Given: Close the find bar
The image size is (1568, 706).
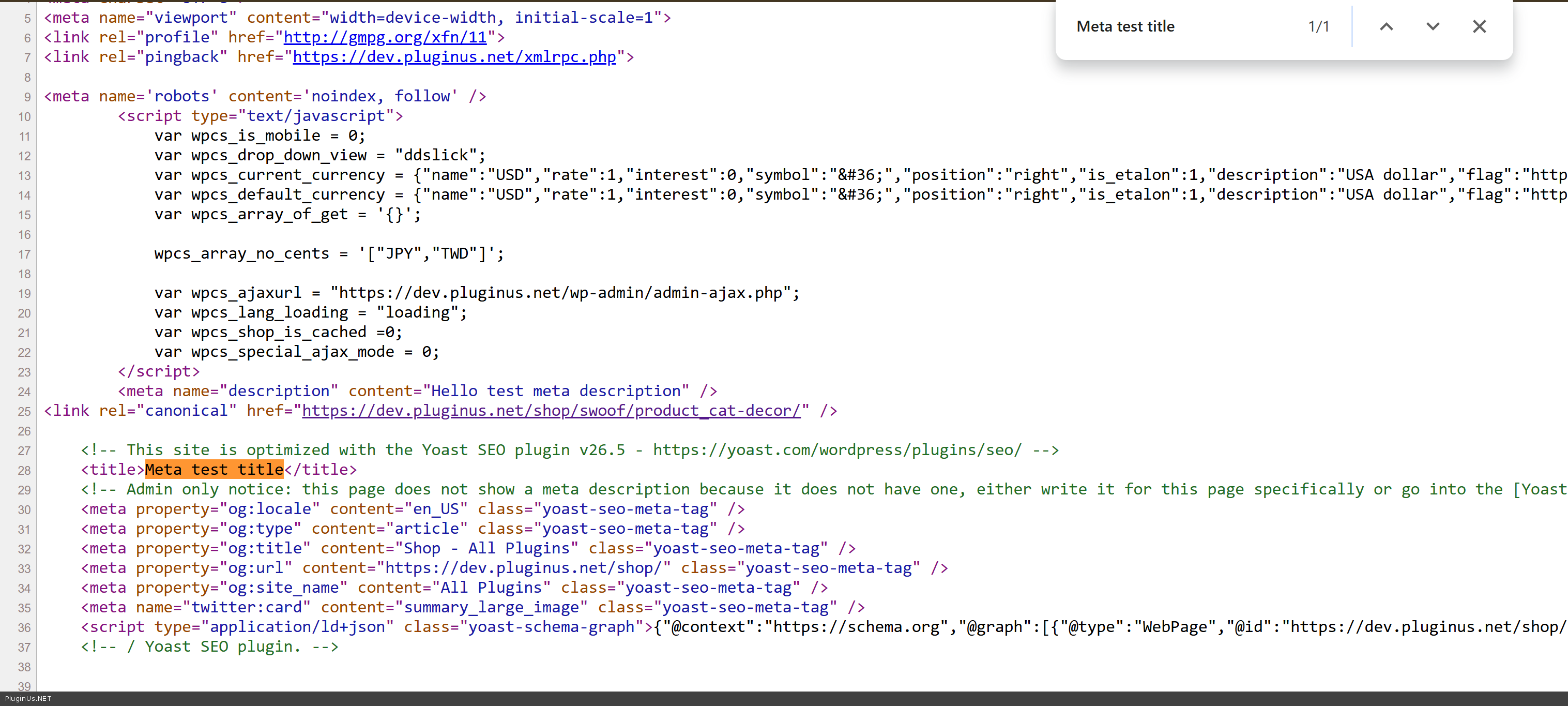Looking at the screenshot, I should (1479, 27).
